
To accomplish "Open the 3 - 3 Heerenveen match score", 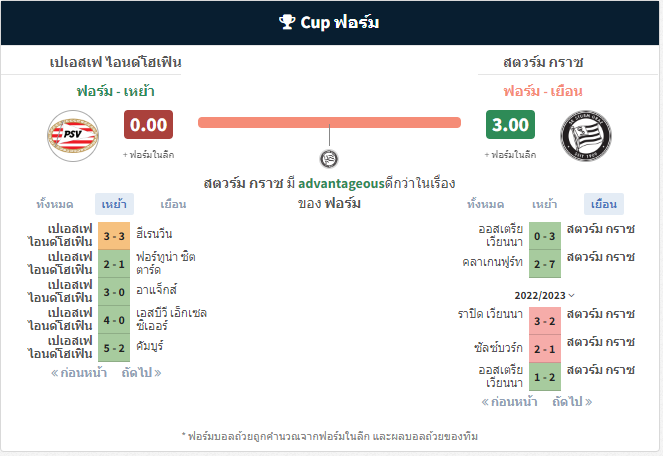I will click(x=114, y=236).
